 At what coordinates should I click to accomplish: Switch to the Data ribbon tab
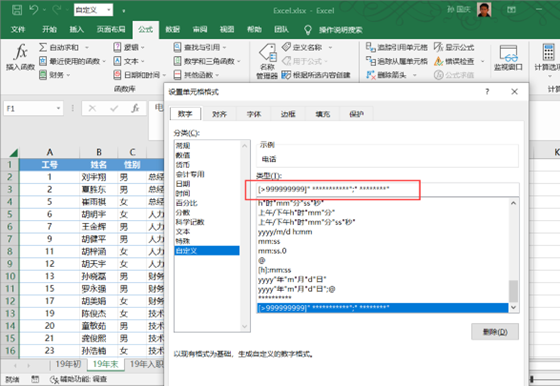tap(172, 29)
